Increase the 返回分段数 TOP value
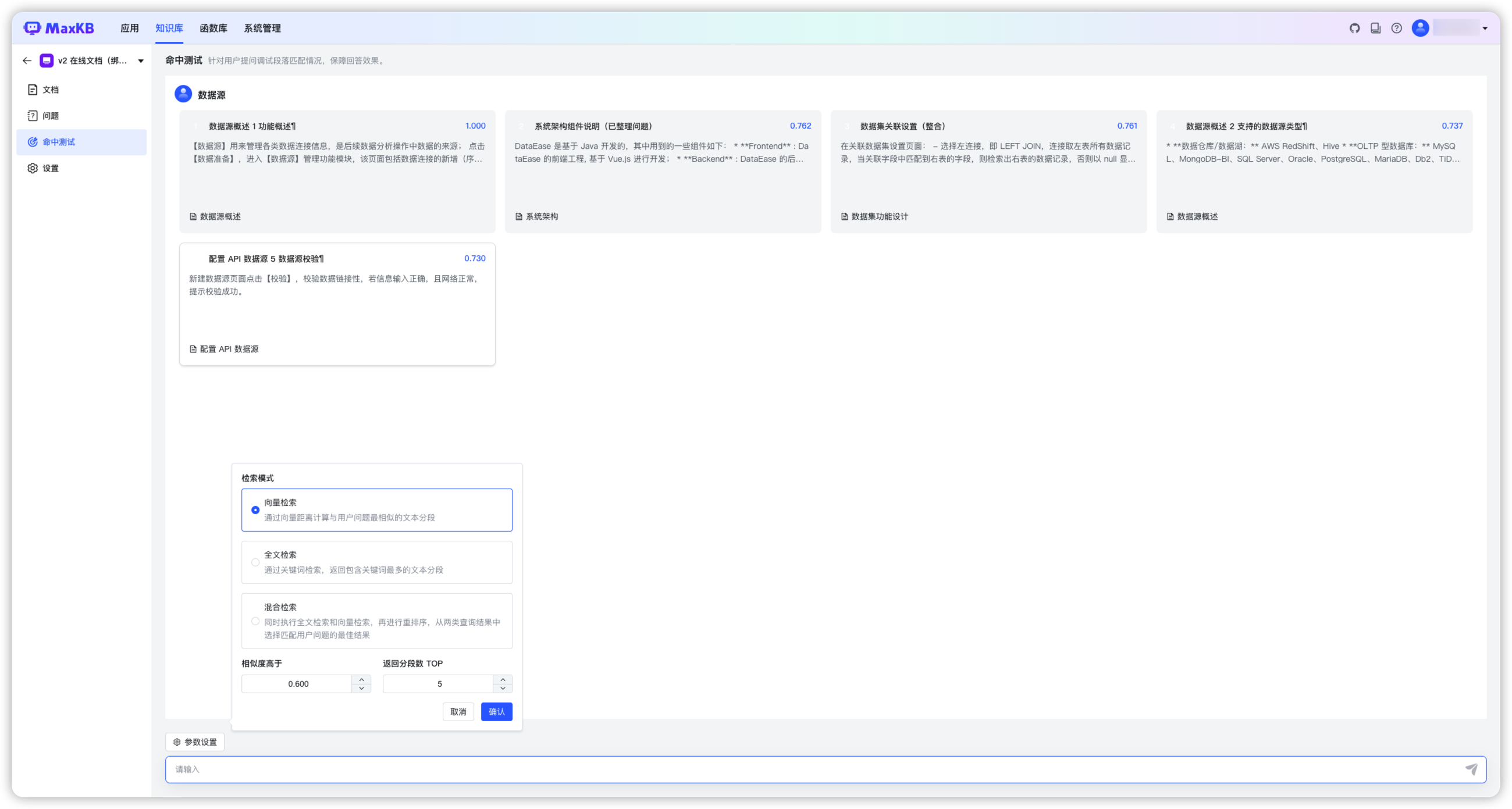 (503, 680)
